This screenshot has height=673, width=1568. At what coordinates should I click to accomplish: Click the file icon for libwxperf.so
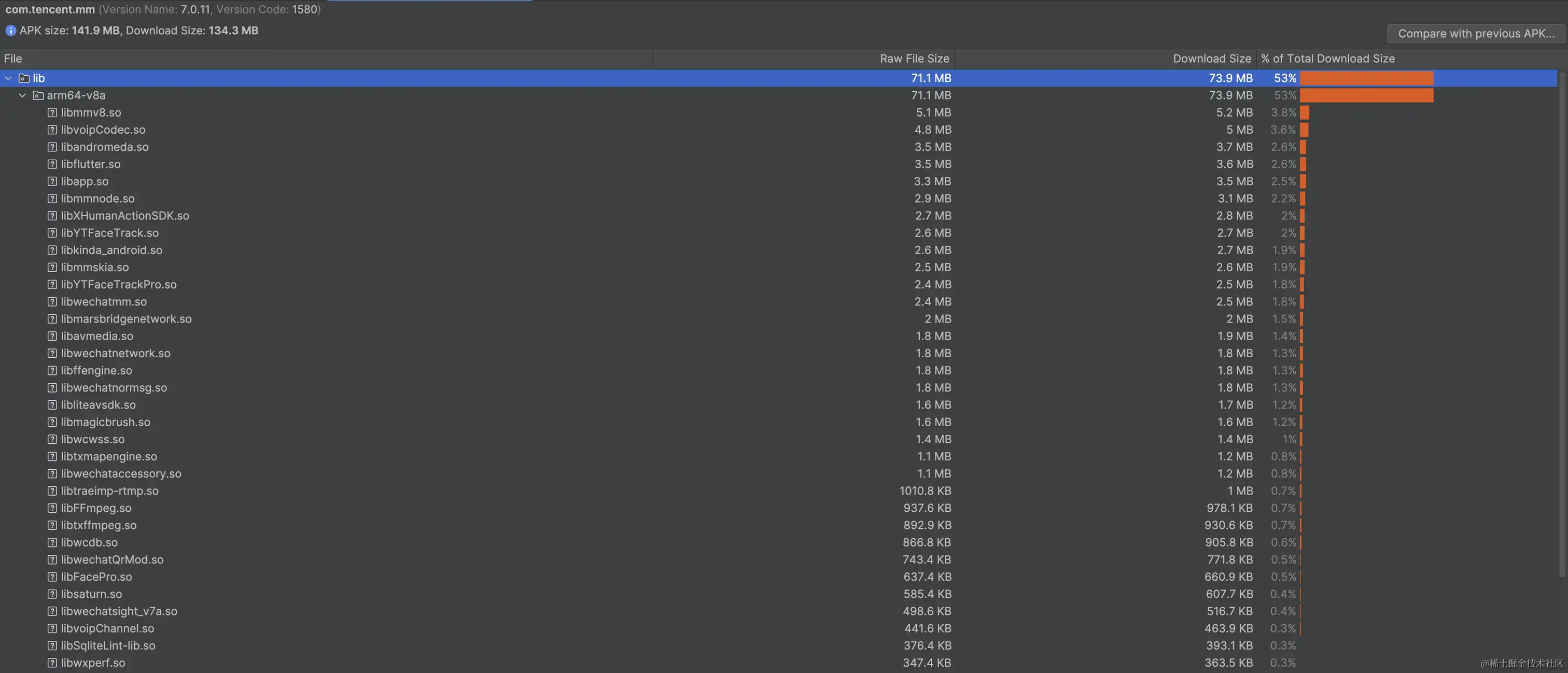52,663
